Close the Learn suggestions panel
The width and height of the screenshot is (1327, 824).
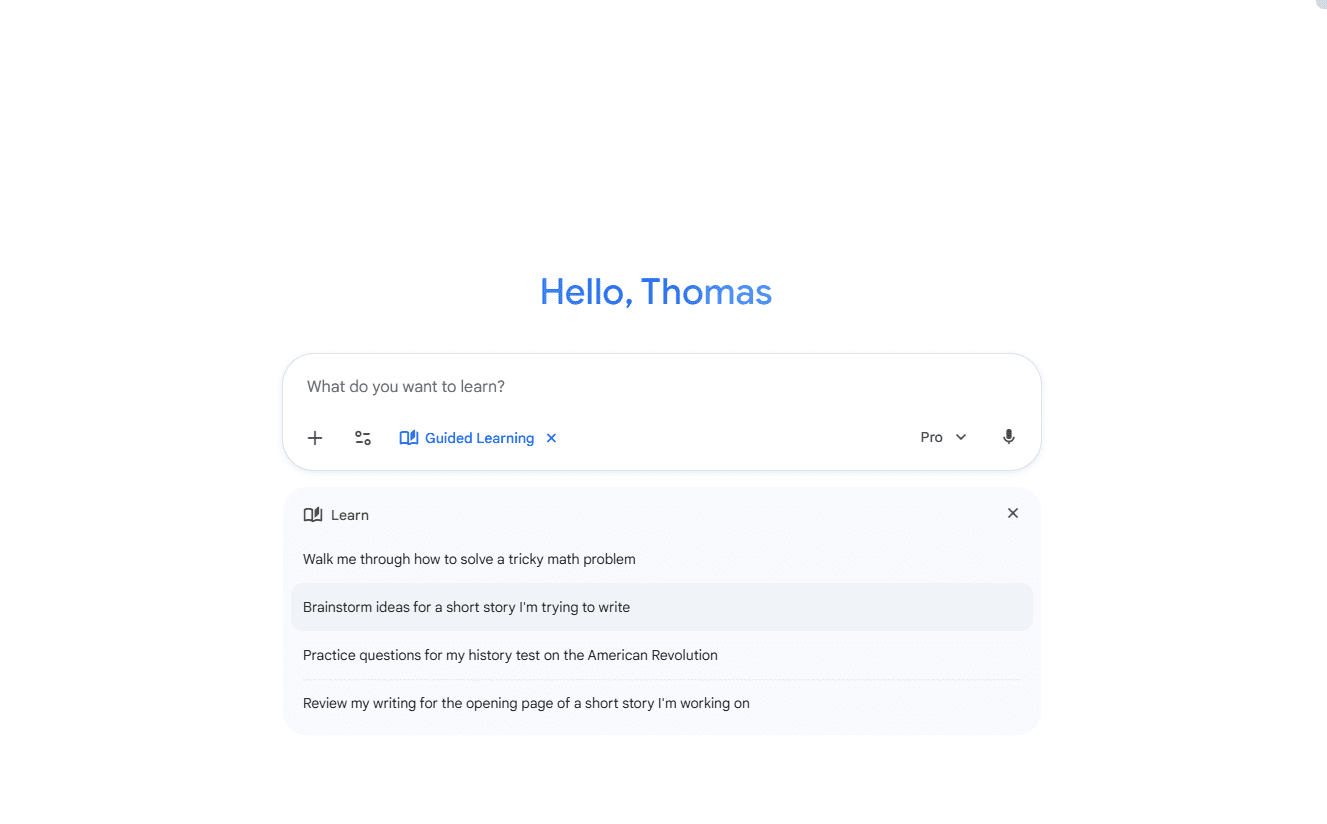pos(1013,513)
